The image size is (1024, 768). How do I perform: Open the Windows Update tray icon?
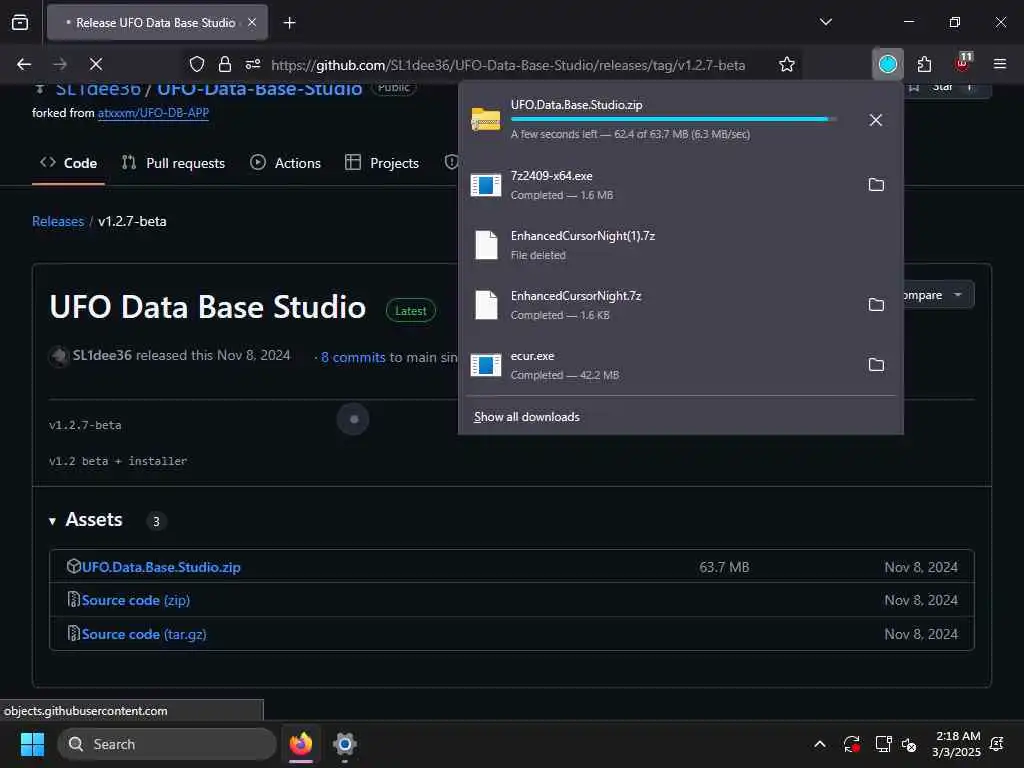coord(852,744)
